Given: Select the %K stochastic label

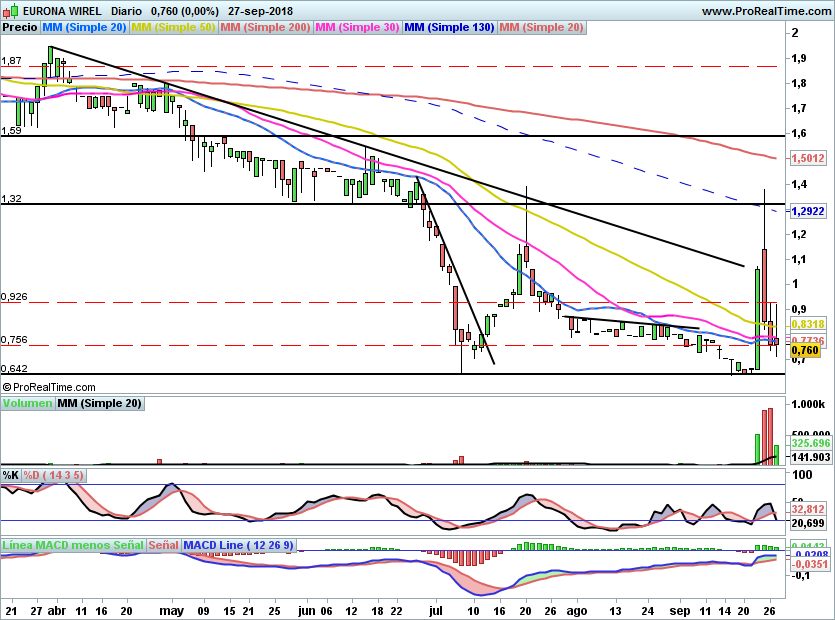Looking at the screenshot, I should [11, 475].
